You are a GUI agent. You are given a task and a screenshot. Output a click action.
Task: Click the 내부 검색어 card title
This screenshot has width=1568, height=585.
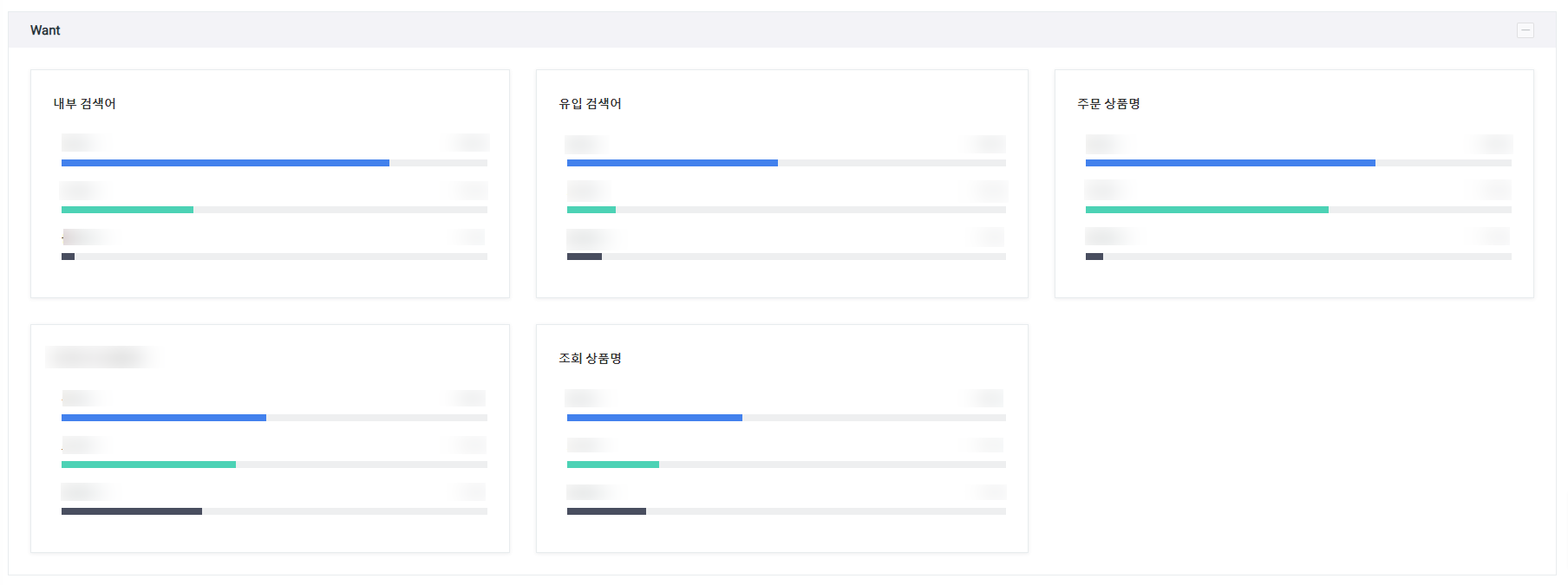[x=85, y=103]
